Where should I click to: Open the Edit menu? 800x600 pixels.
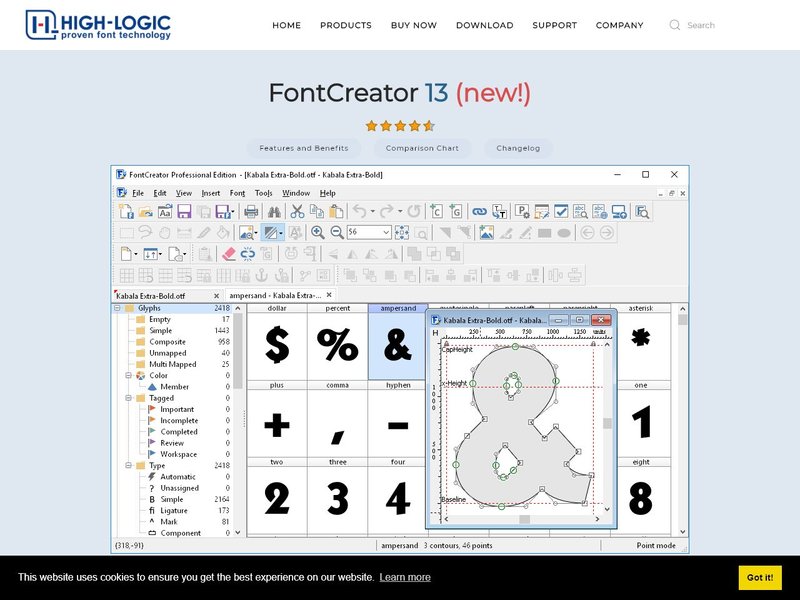[x=160, y=193]
